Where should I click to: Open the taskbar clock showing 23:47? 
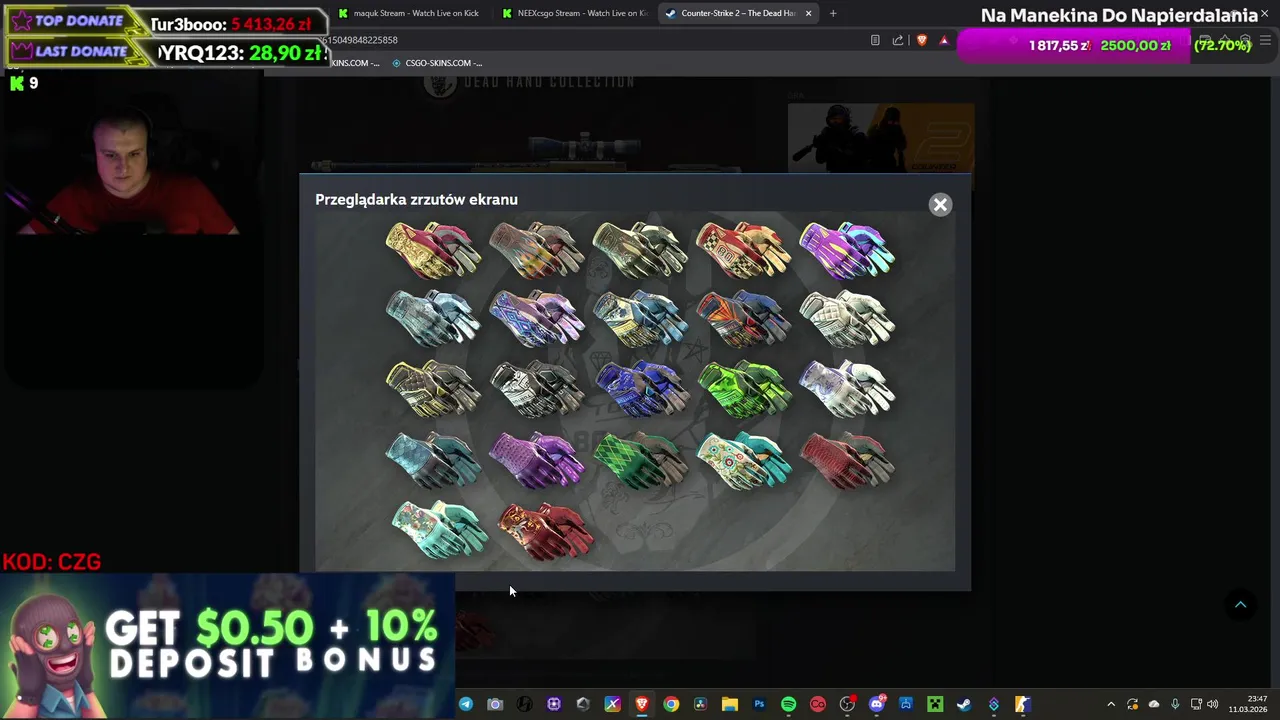point(1249,705)
